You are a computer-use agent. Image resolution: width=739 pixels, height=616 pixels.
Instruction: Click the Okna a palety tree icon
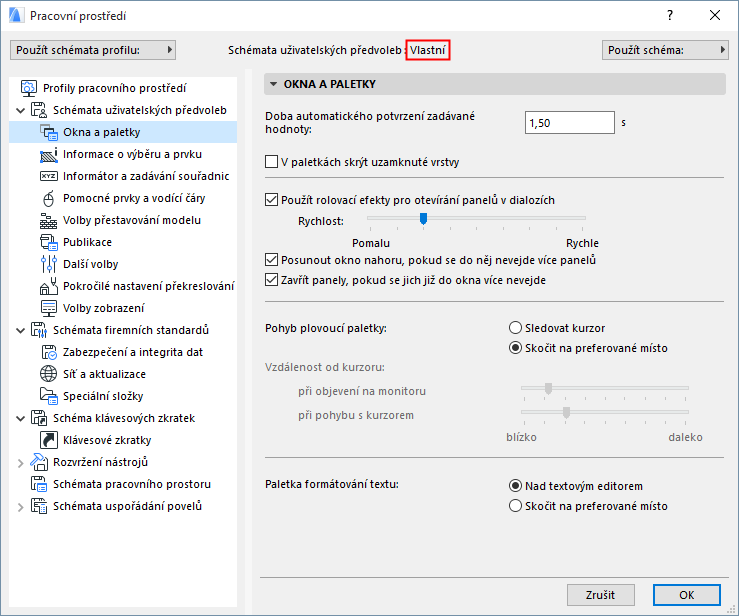pyautogui.click(x=50, y=132)
